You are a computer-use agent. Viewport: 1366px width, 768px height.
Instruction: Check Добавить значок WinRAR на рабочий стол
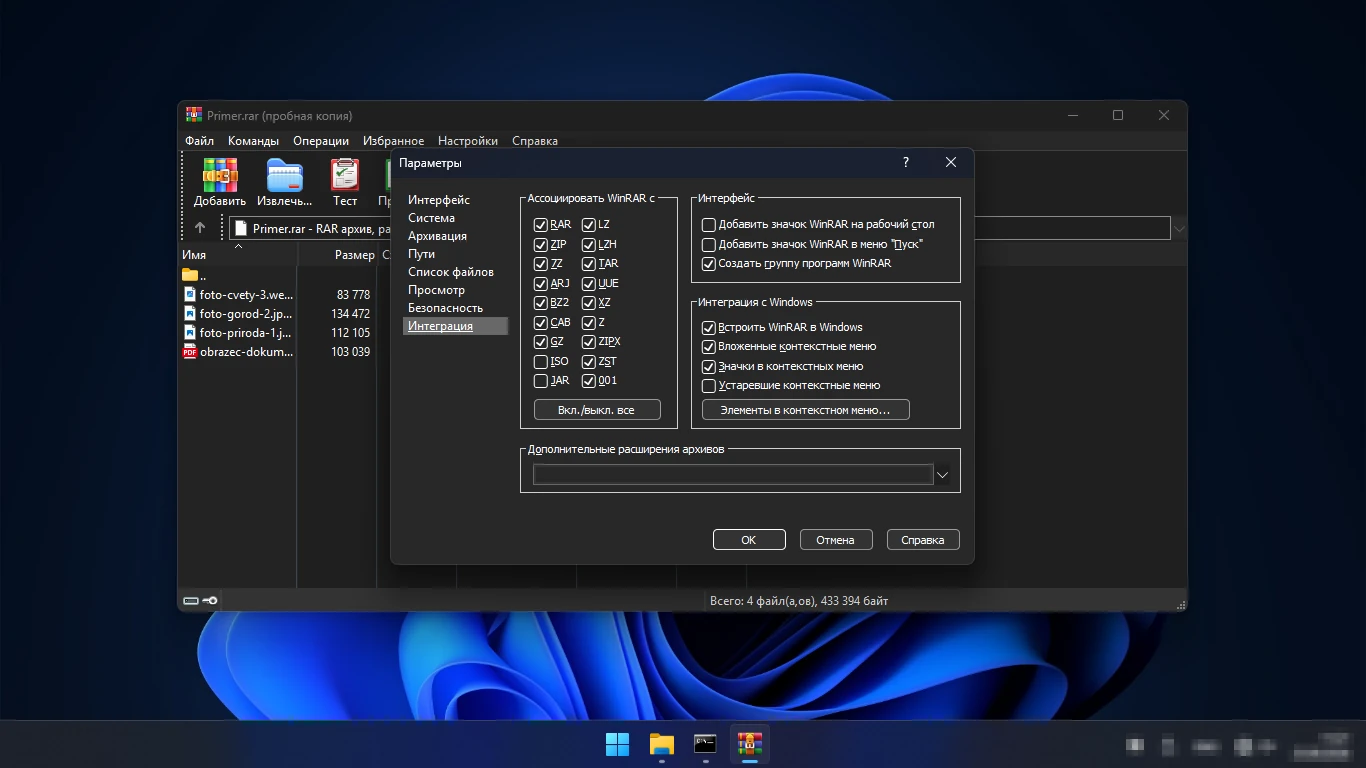pos(709,225)
